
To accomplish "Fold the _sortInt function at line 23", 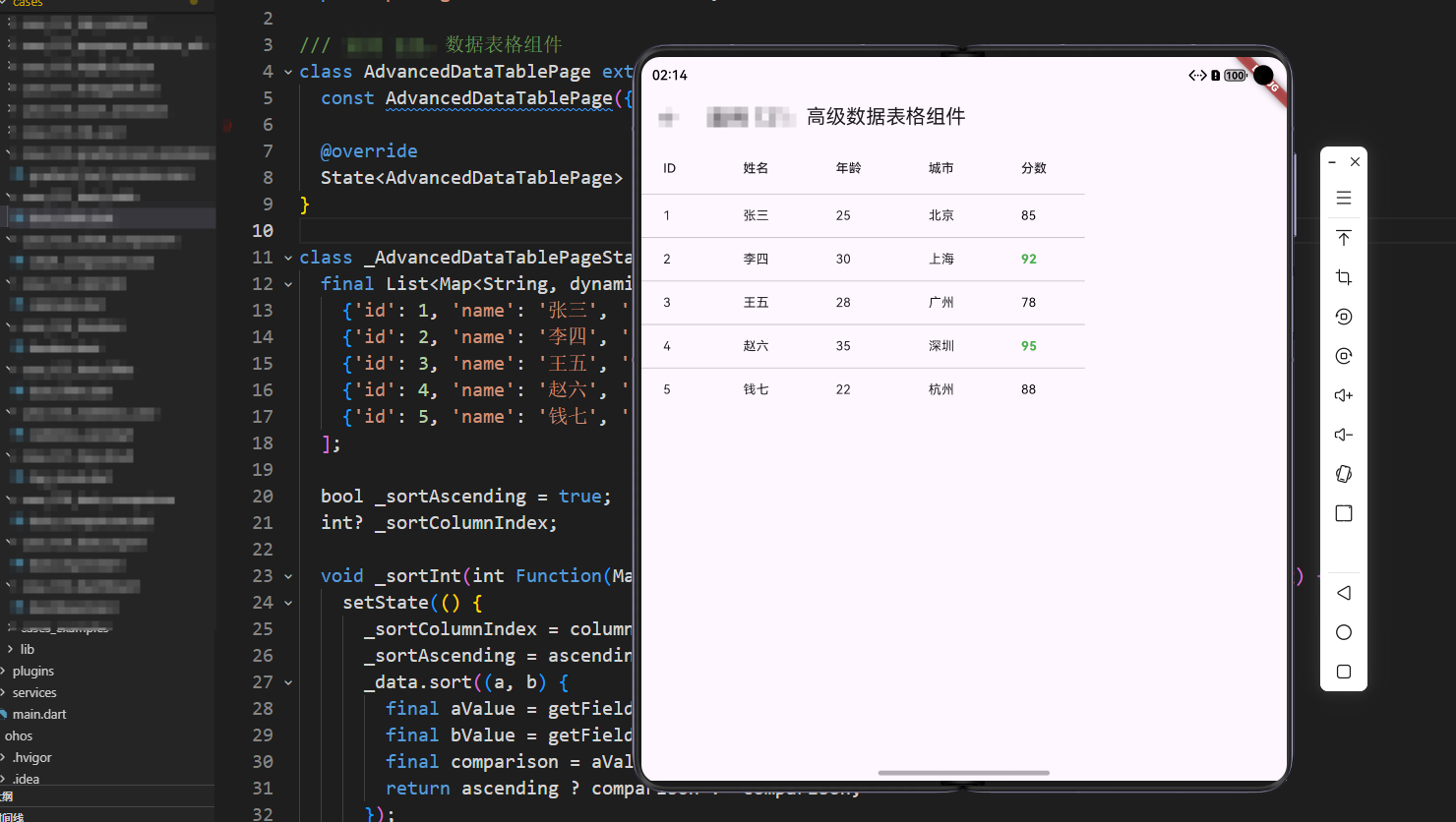I will click(x=288, y=576).
